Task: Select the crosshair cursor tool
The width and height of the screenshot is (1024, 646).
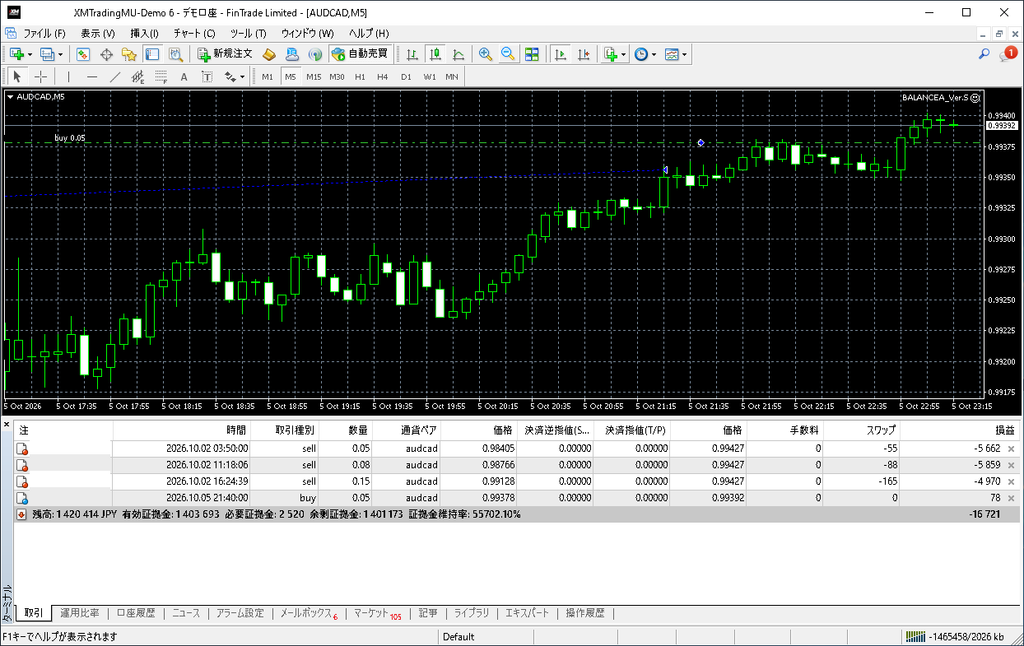Action: [40, 76]
